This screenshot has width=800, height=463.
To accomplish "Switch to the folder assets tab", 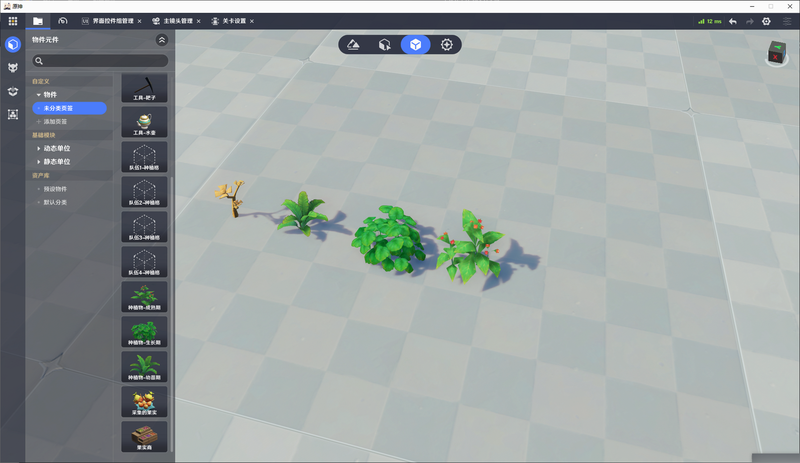I will (x=38, y=21).
